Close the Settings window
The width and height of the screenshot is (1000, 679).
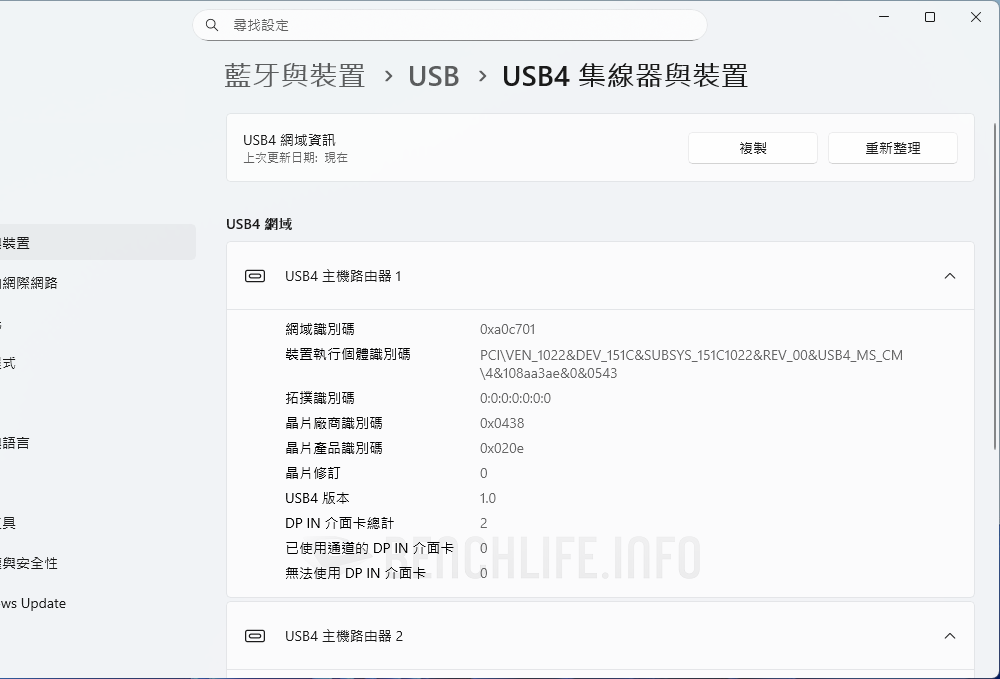pyautogui.click(x=976, y=17)
